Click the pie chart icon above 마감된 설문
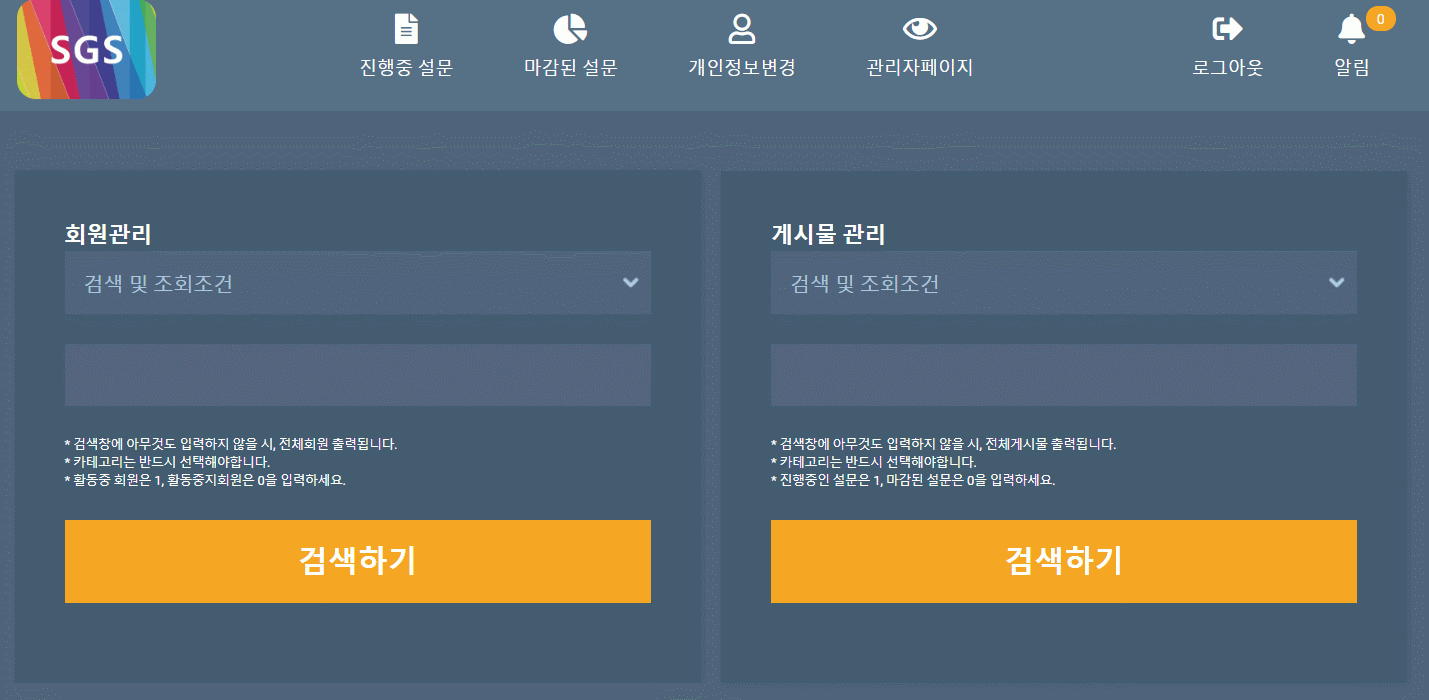 point(570,29)
